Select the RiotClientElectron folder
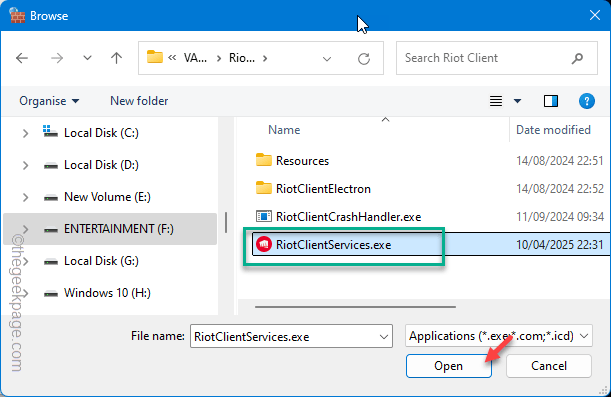This screenshot has height=397, width=611. tap(323, 189)
